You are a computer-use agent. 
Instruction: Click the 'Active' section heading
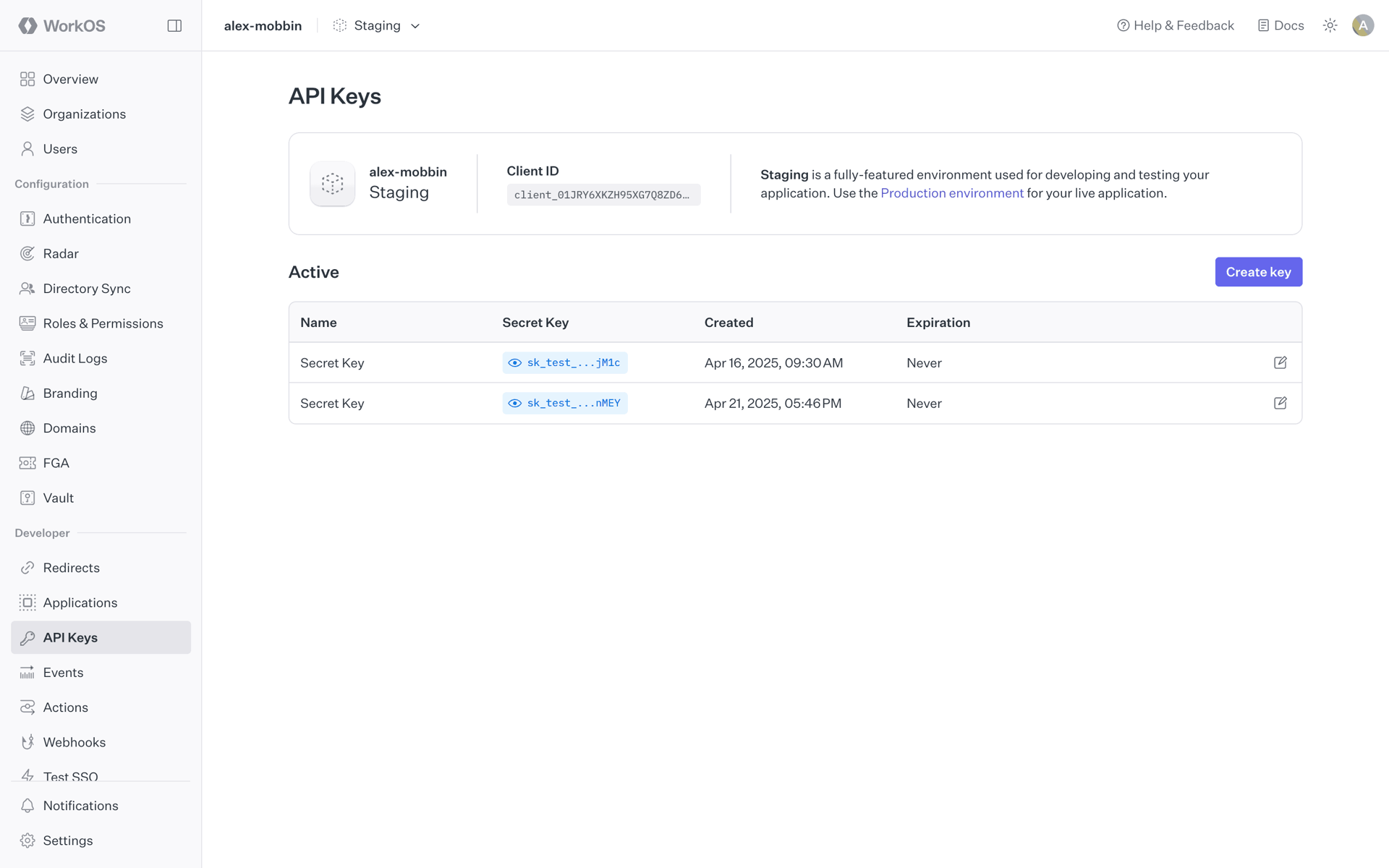tap(313, 272)
